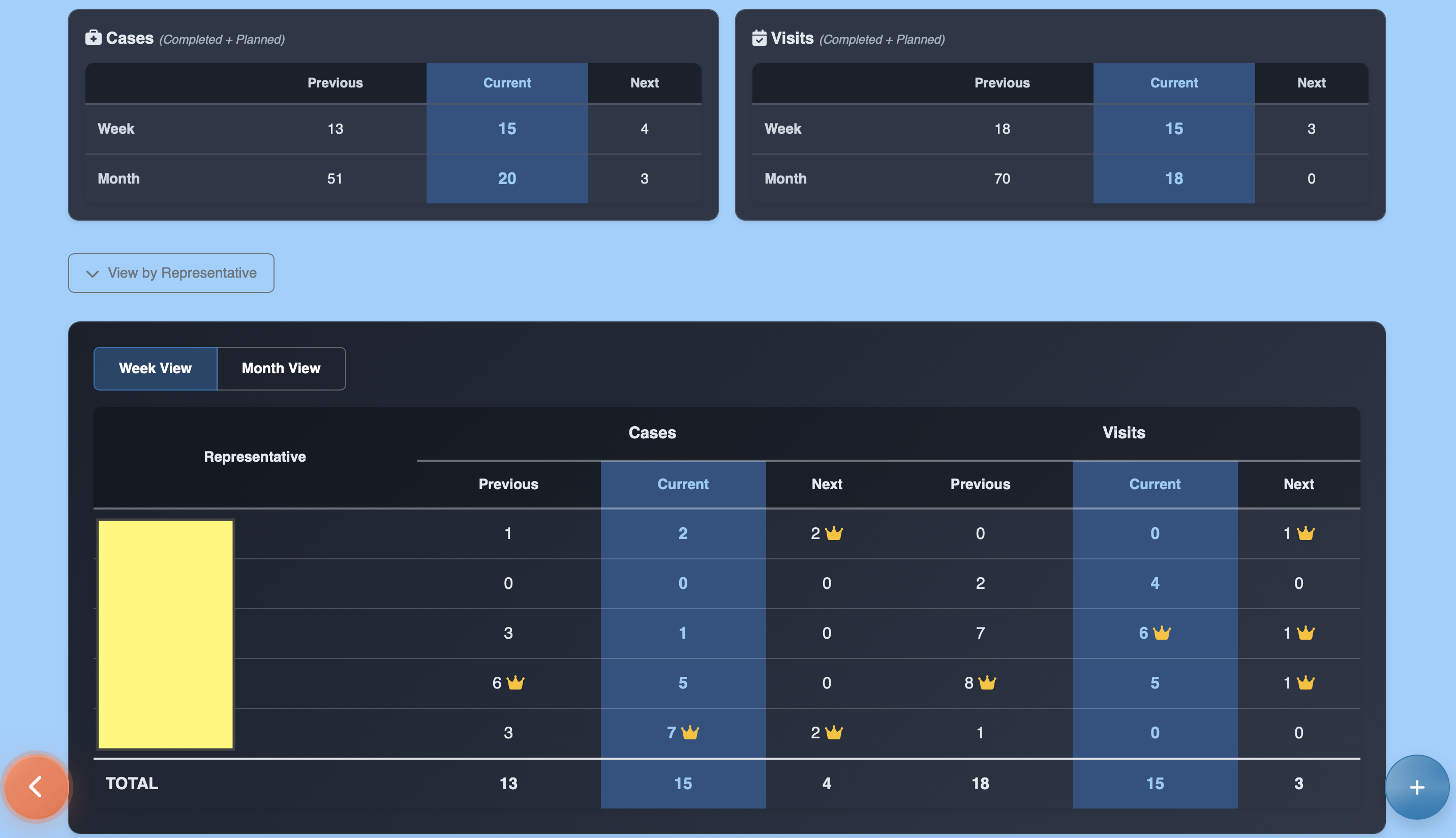
Task: Click Month current value 20 in Cases
Action: [x=507, y=178]
